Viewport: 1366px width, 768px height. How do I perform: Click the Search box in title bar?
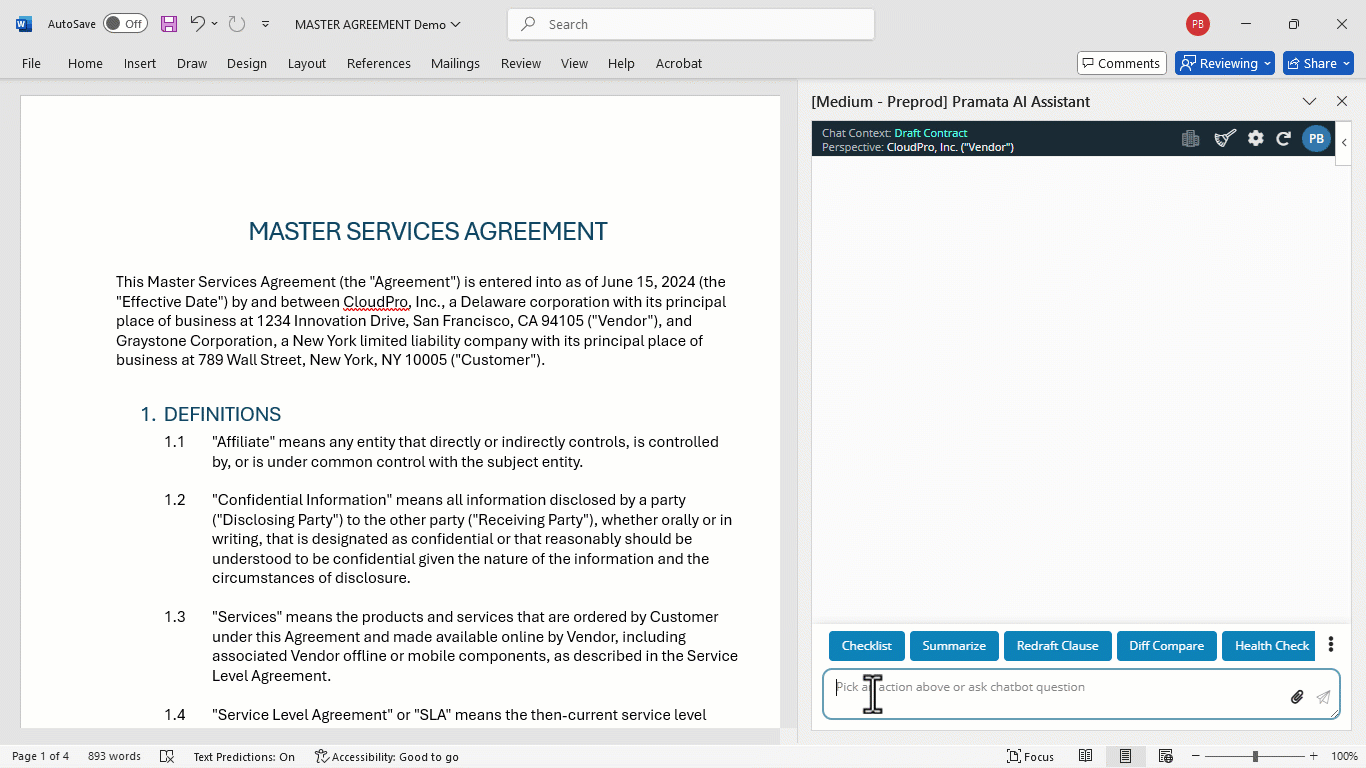691,24
